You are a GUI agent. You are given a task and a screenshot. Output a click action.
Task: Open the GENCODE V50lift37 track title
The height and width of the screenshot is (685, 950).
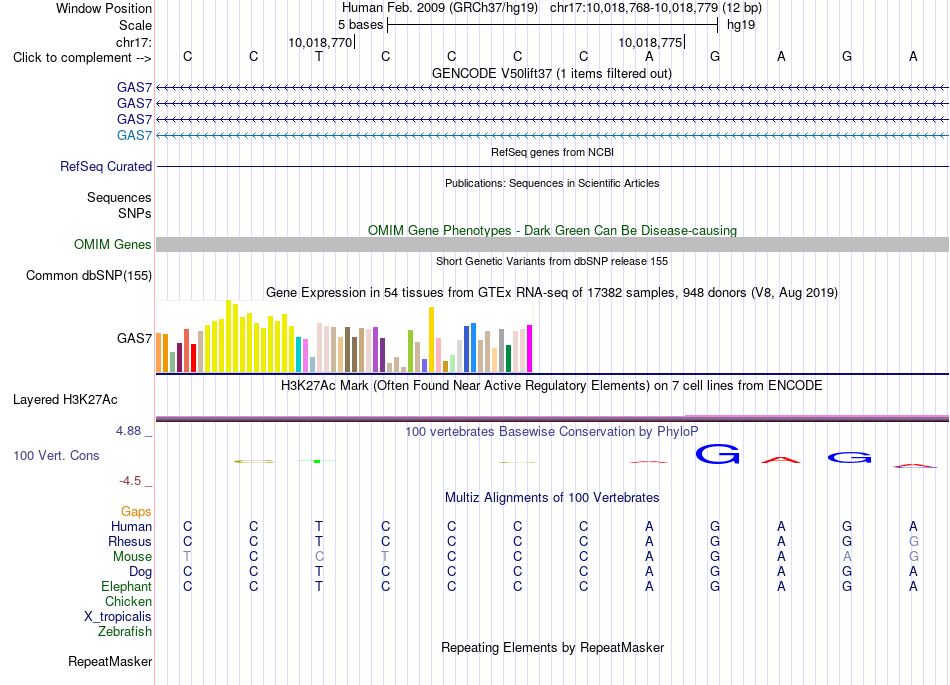click(x=551, y=73)
